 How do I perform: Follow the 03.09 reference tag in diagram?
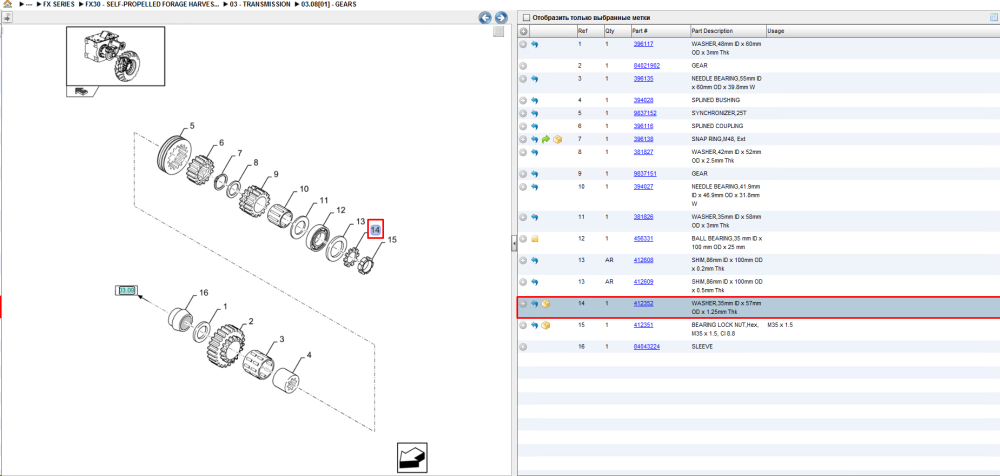[126, 291]
